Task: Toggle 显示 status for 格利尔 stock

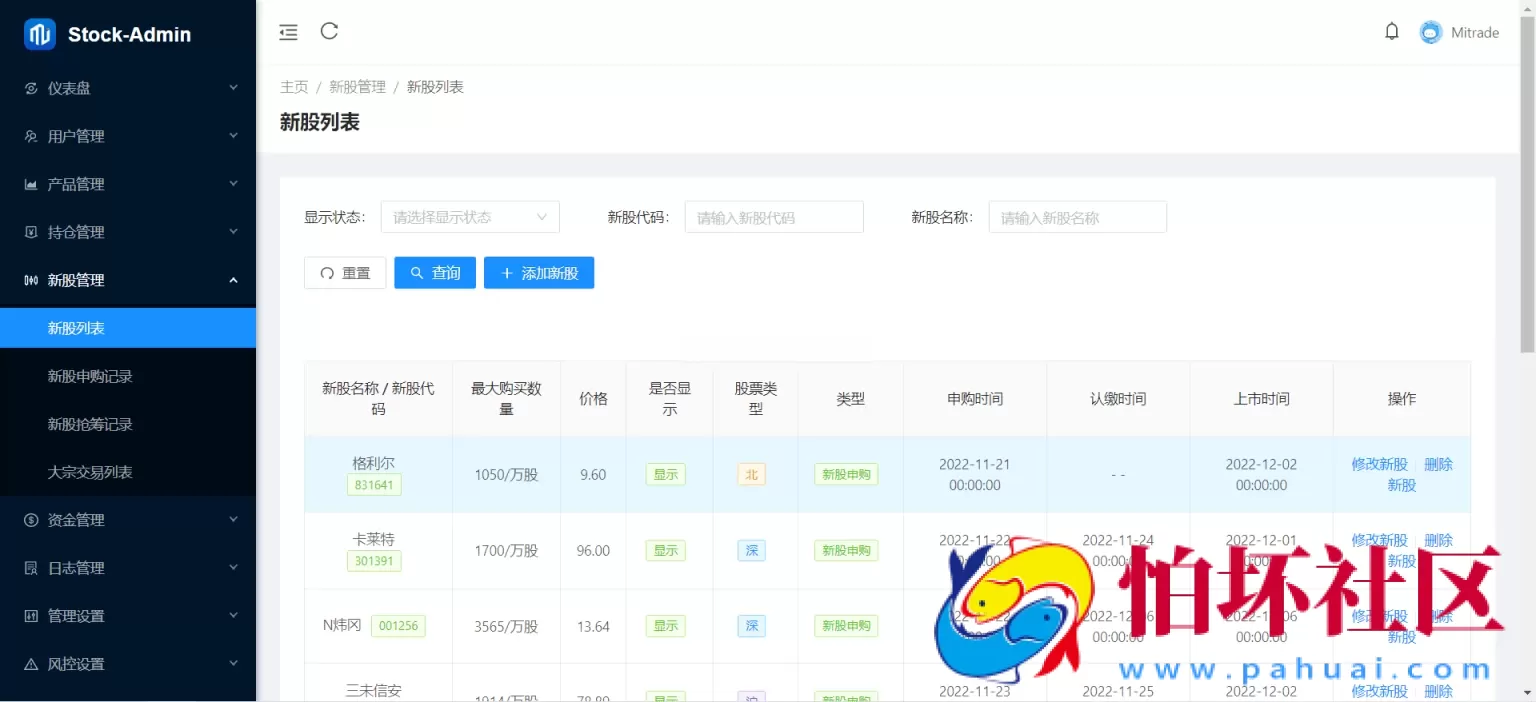Action: [665, 474]
